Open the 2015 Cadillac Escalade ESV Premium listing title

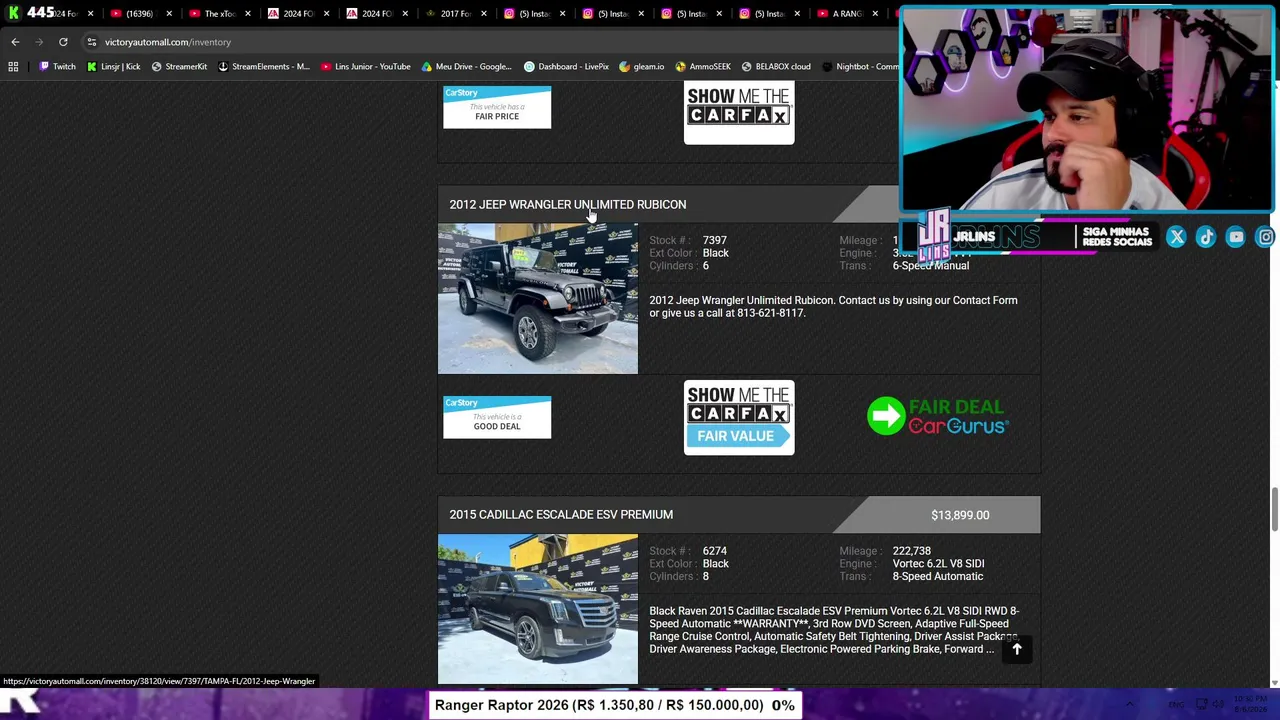[561, 514]
